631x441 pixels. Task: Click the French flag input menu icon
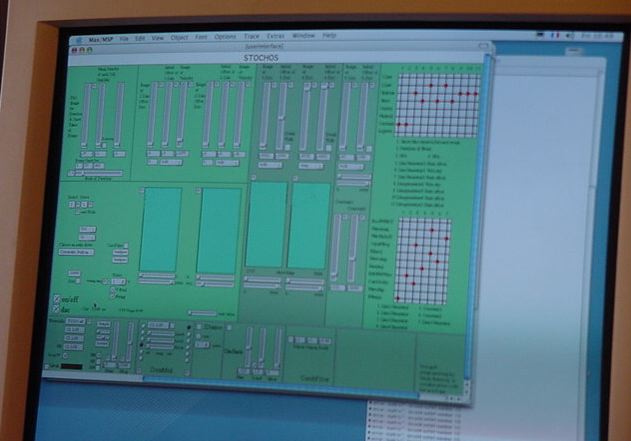tap(555, 35)
